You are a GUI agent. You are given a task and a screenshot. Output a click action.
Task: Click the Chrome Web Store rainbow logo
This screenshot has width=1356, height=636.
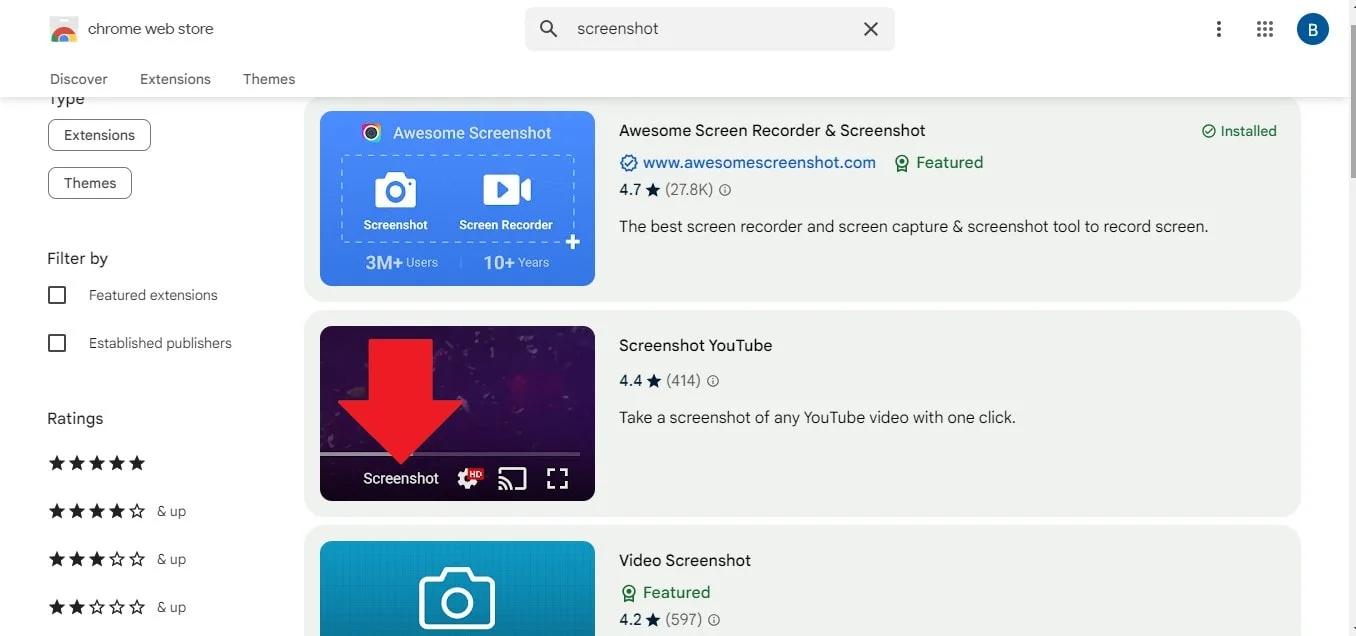[63, 29]
